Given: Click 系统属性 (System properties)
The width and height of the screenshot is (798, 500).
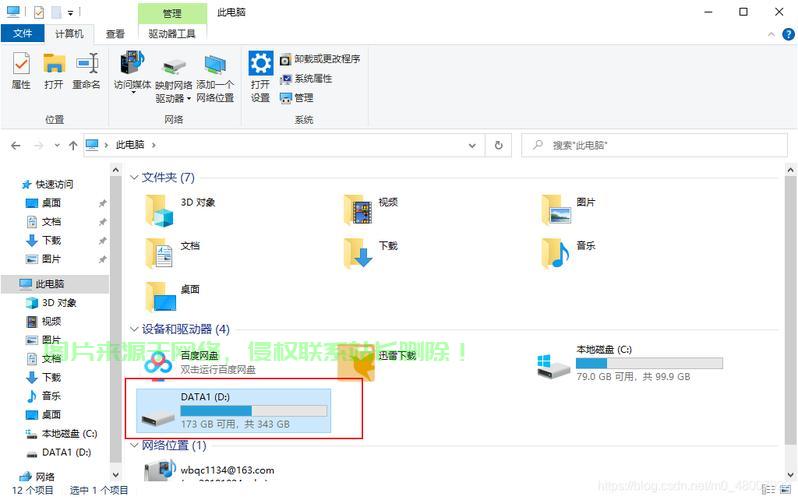Looking at the screenshot, I should coord(306,78).
